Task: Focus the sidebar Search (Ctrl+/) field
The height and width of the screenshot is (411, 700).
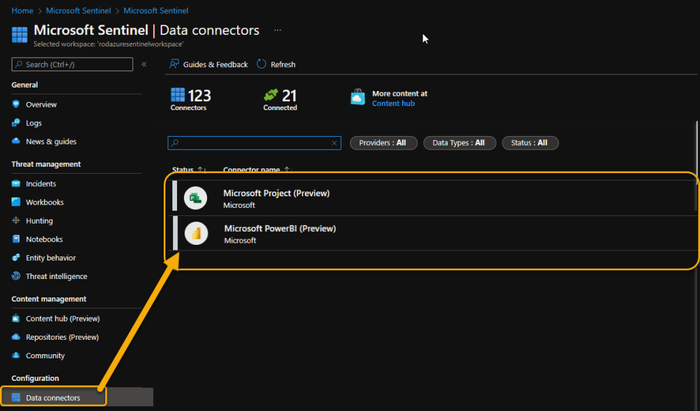Action: [72, 64]
